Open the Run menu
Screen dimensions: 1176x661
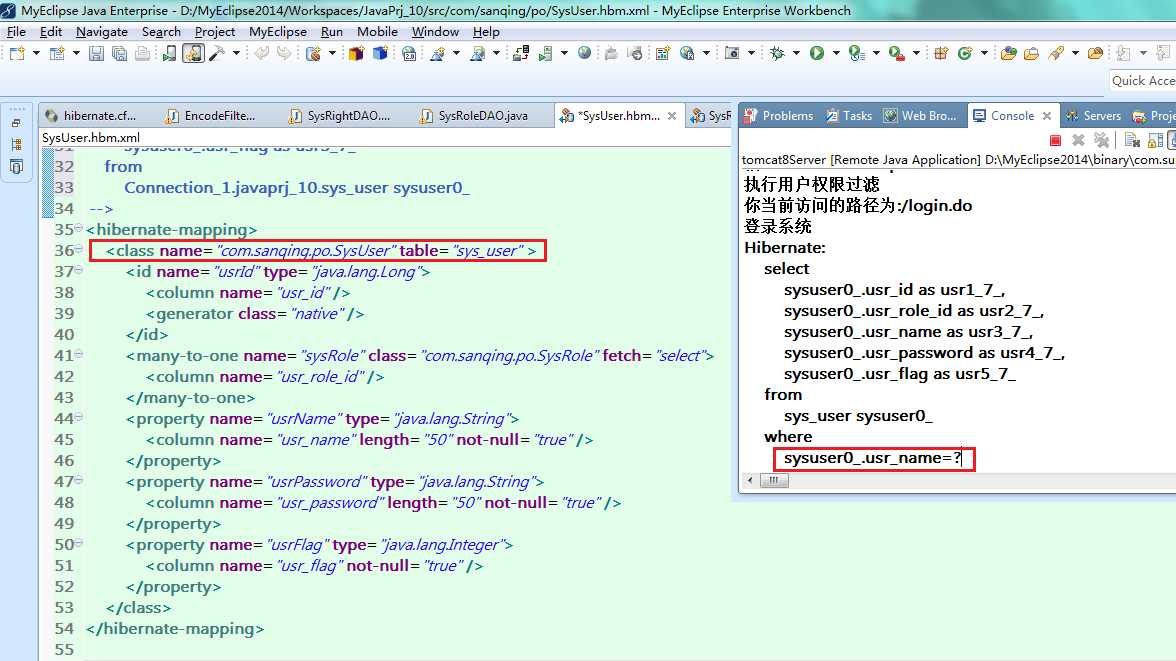[332, 32]
